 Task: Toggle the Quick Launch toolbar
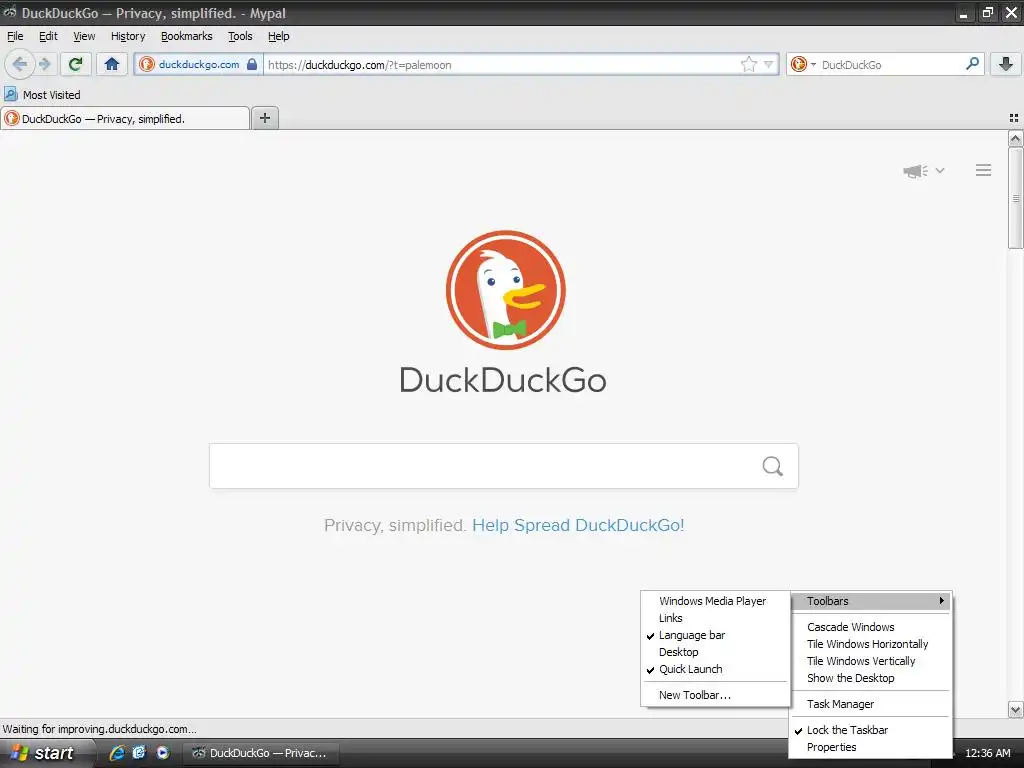715,669
